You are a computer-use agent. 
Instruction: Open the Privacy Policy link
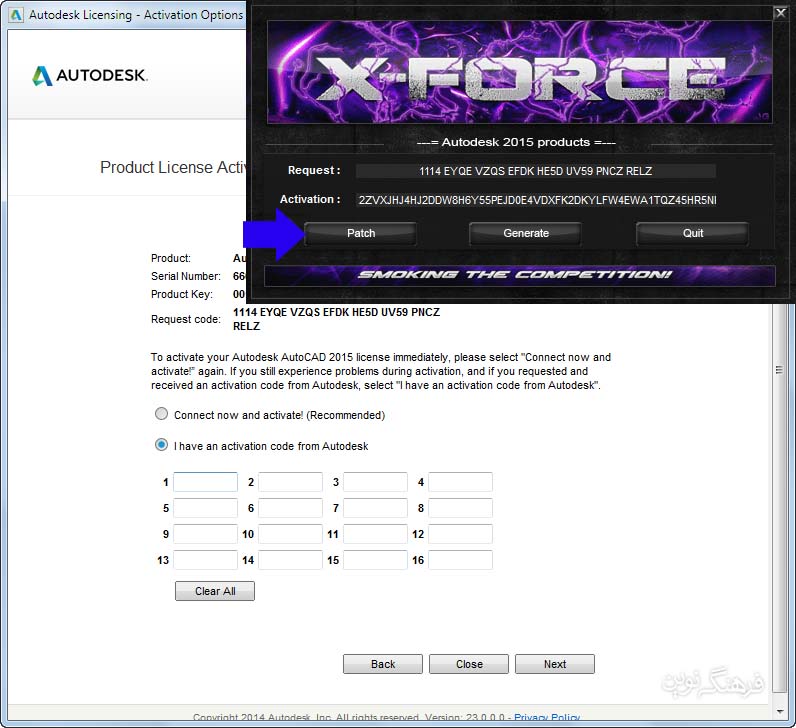coord(547,717)
